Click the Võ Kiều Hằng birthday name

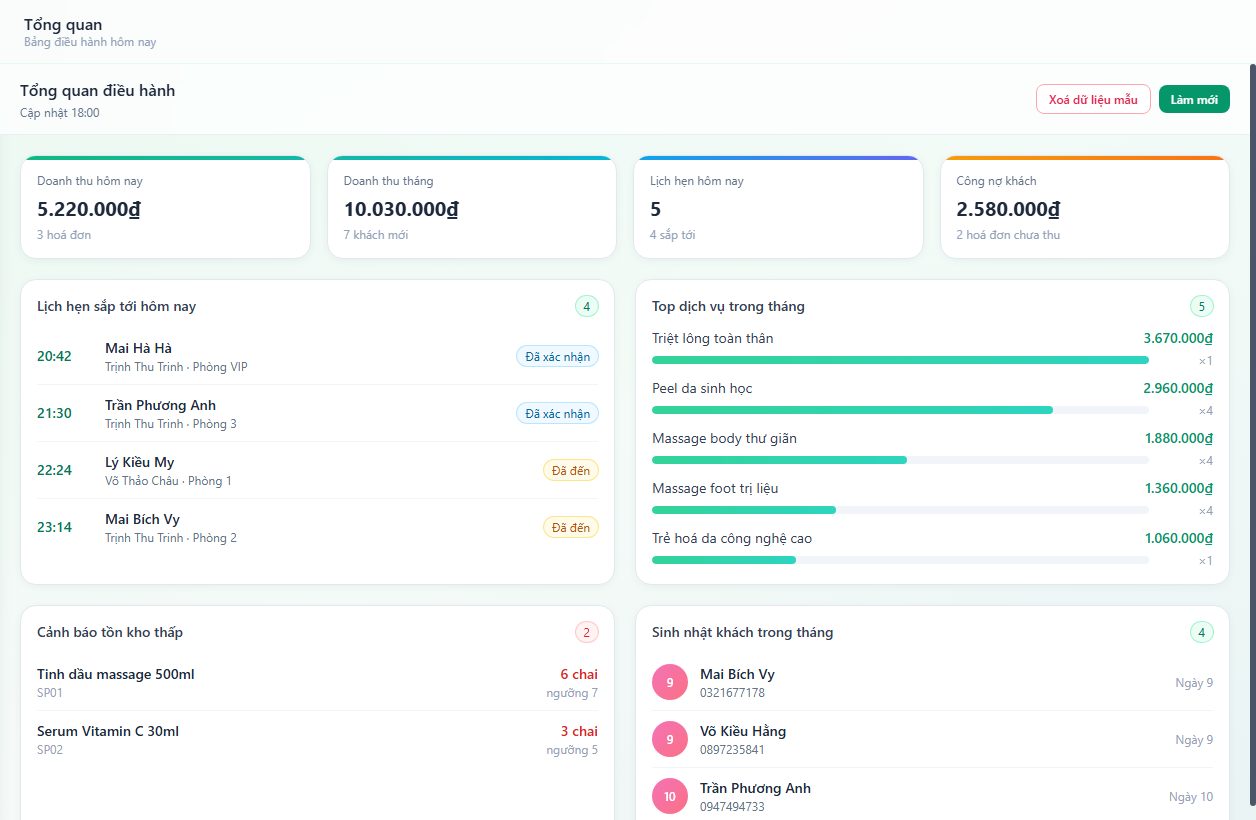(743, 731)
